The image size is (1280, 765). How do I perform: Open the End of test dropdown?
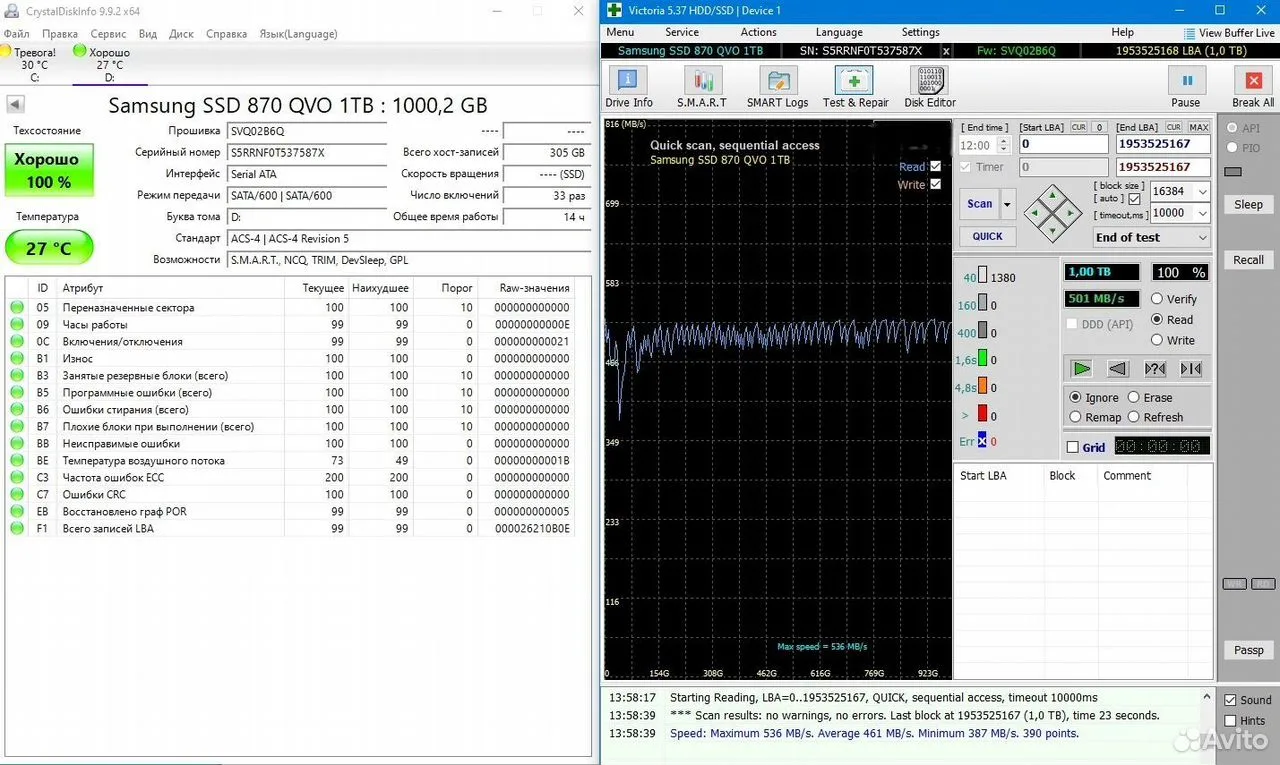click(x=1151, y=237)
